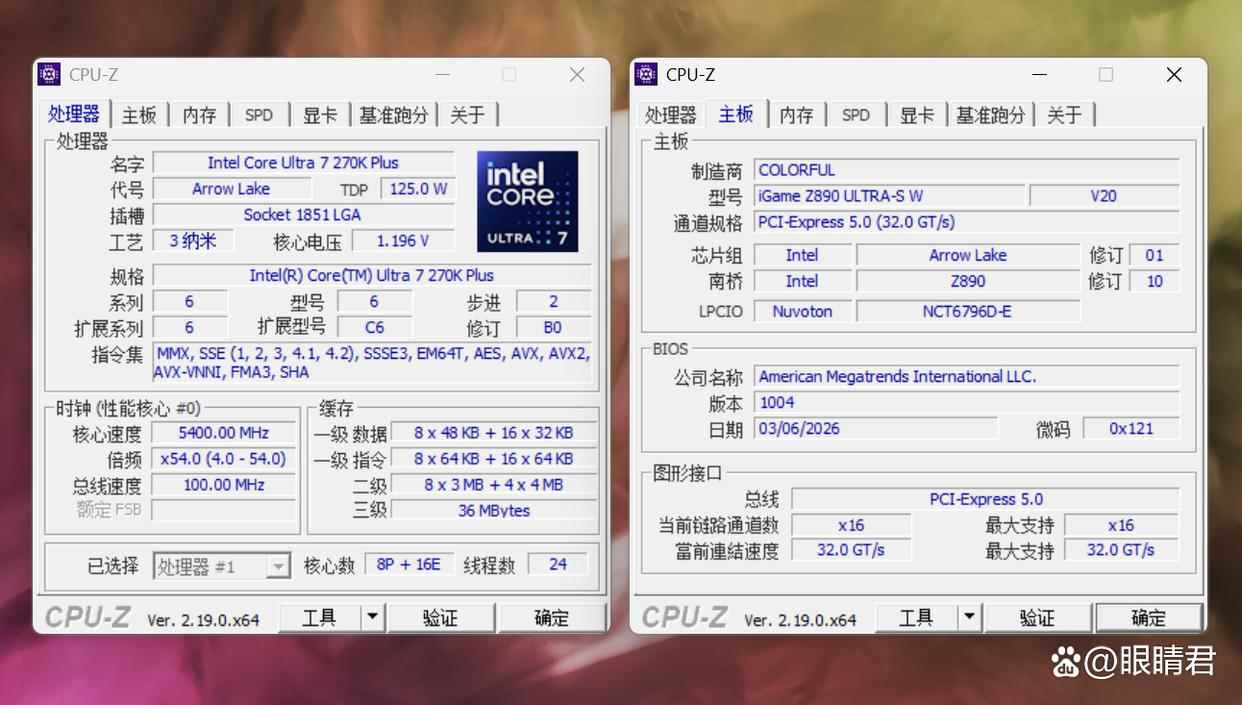Click the stepping revision value B0
The width and height of the screenshot is (1242, 705).
pos(552,328)
